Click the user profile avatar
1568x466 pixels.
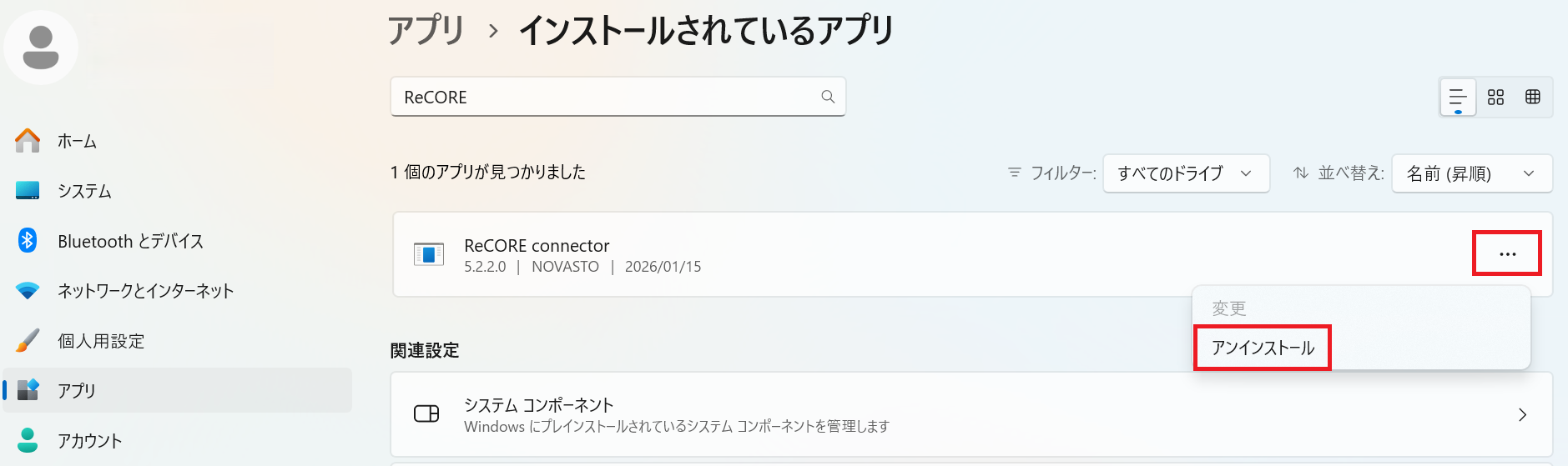tap(41, 48)
